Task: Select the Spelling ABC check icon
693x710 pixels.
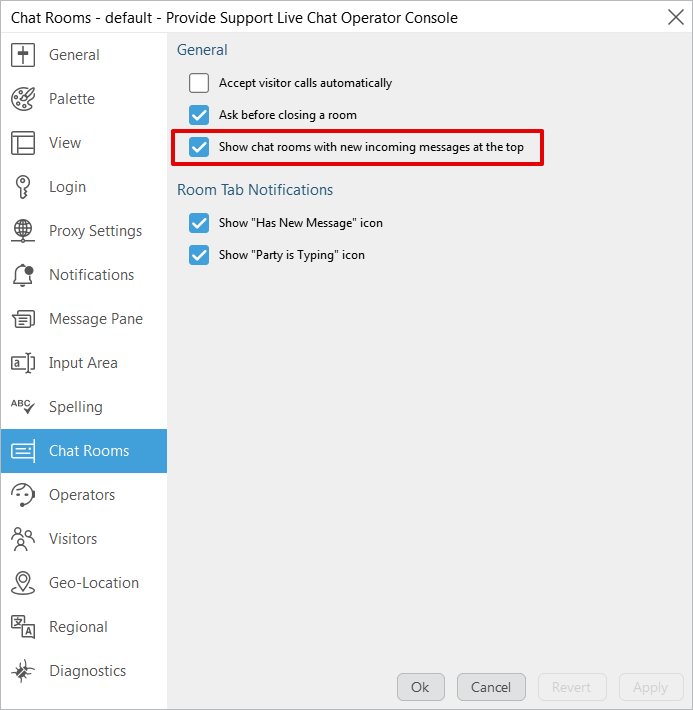Action: [x=23, y=407]
